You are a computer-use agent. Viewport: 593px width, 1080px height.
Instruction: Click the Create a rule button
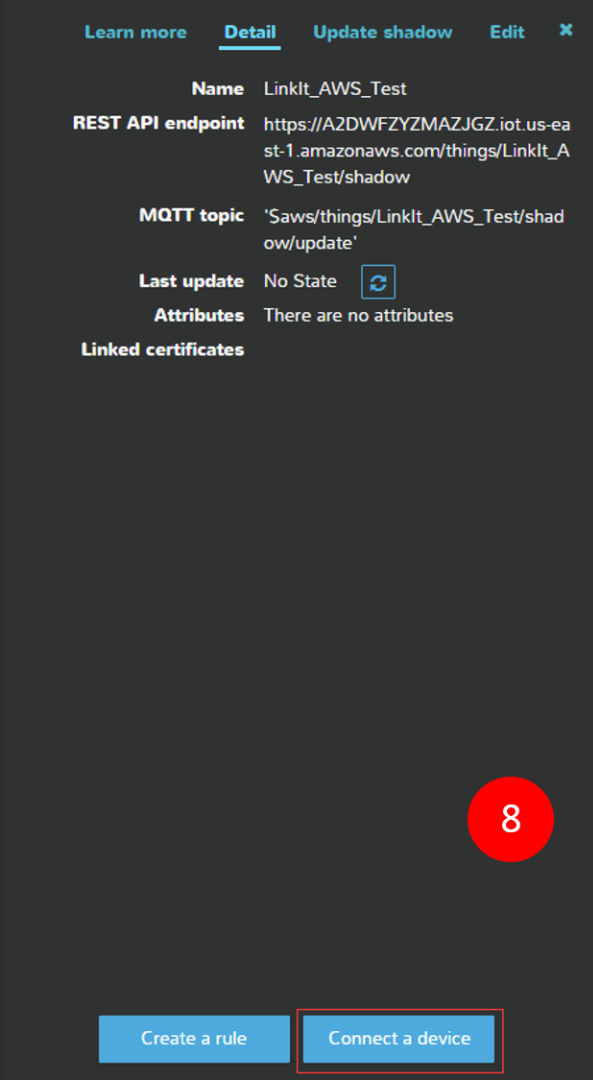coord(194,1039)
